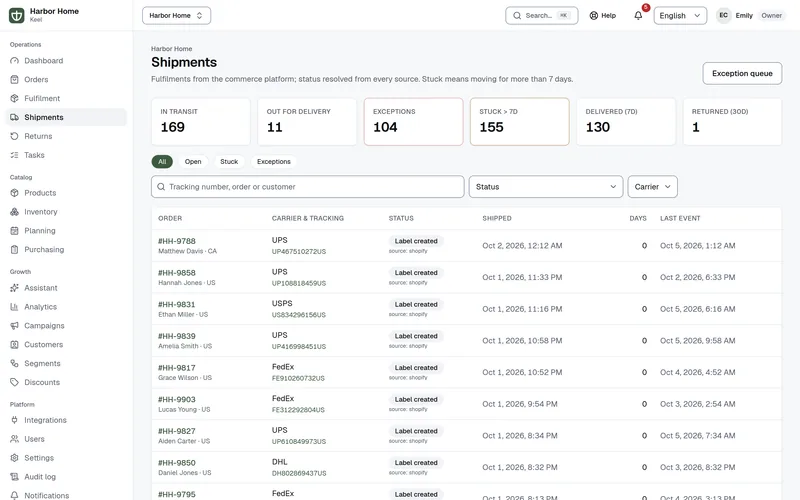Click the Last Event column header

[x=680, y=218]
